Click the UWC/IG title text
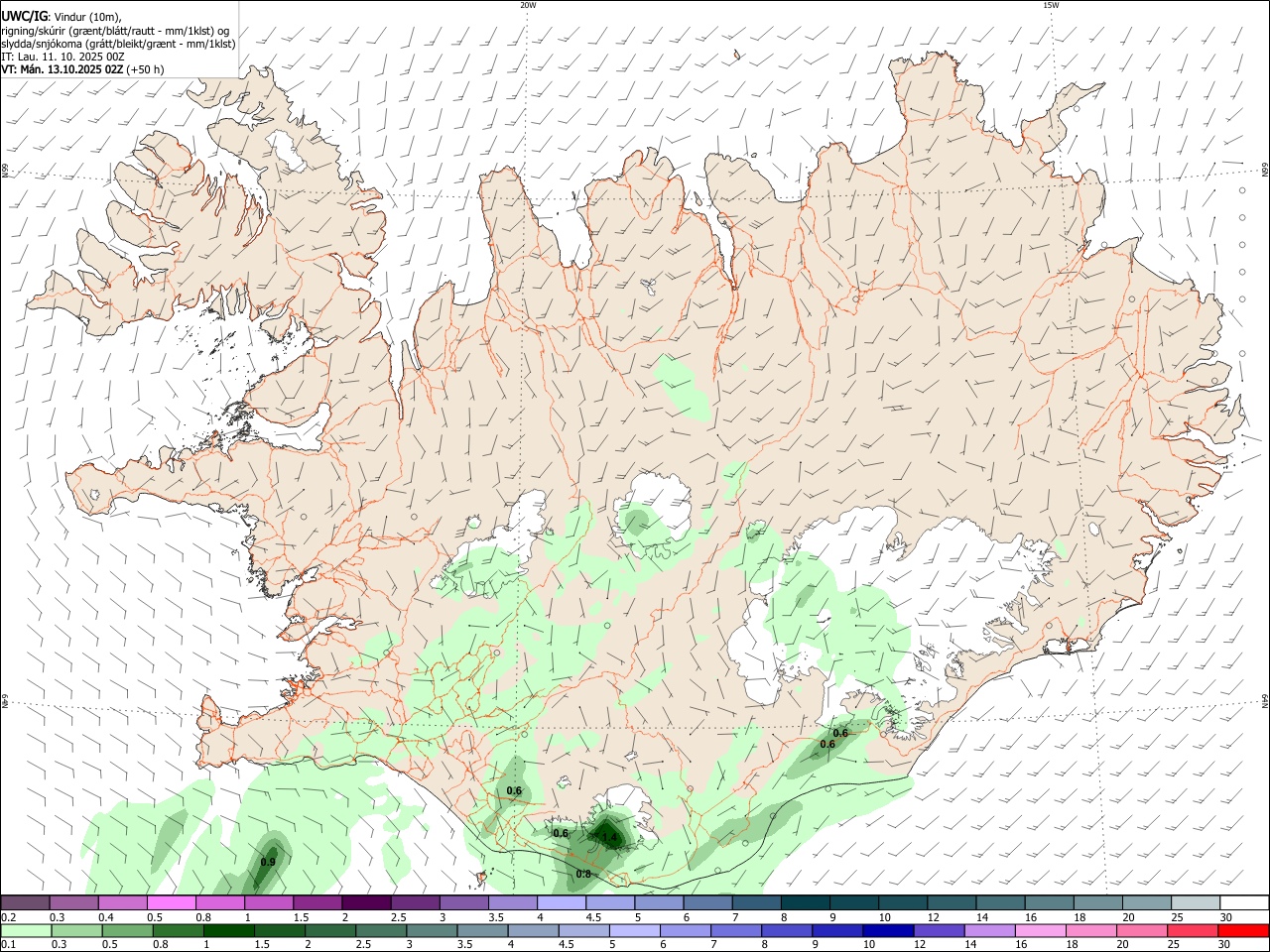The width and height of the screenshot is (1270, 952). coord(24,16)
